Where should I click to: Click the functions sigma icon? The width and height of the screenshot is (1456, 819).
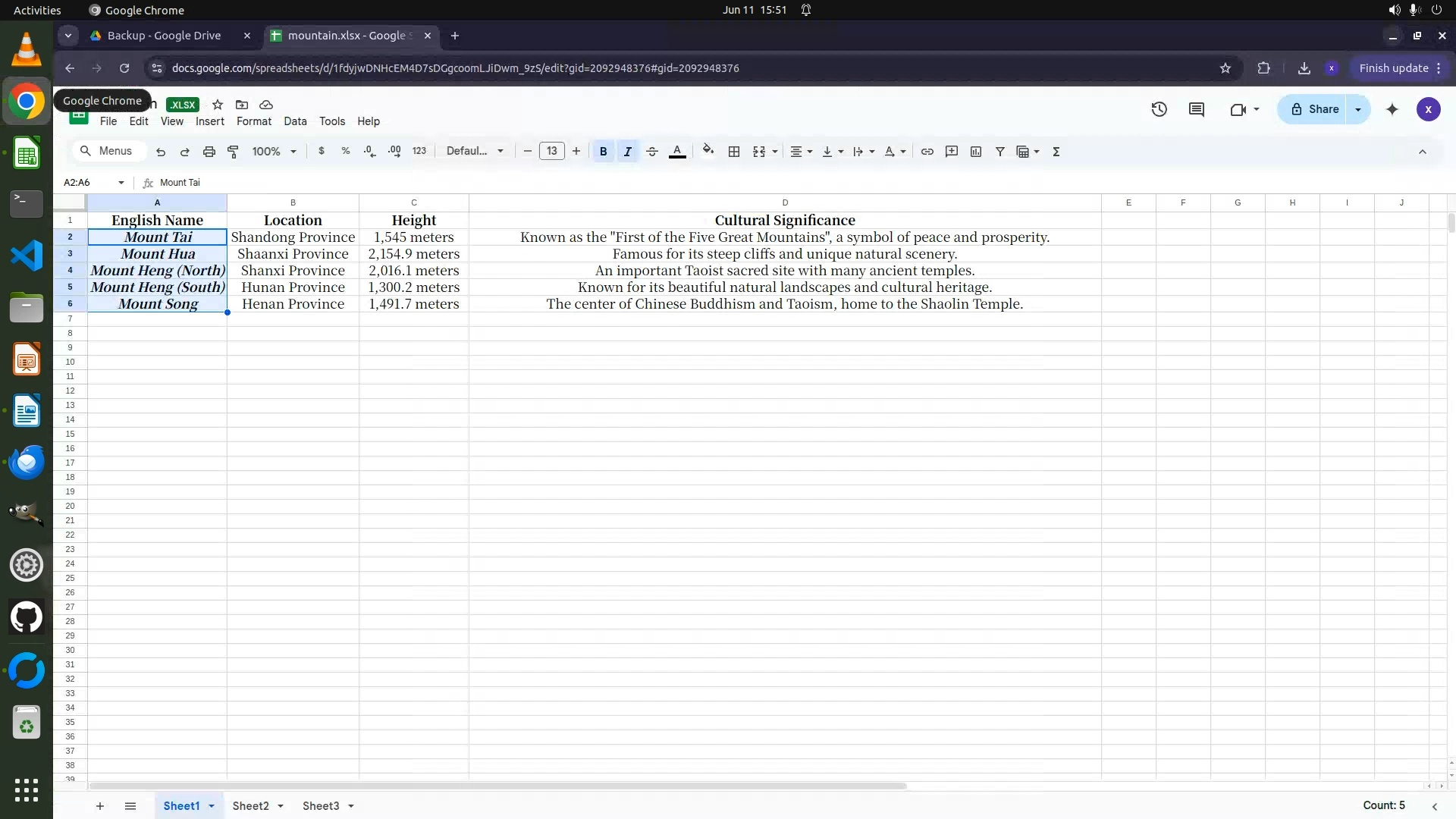click(x=1056, y=152)
